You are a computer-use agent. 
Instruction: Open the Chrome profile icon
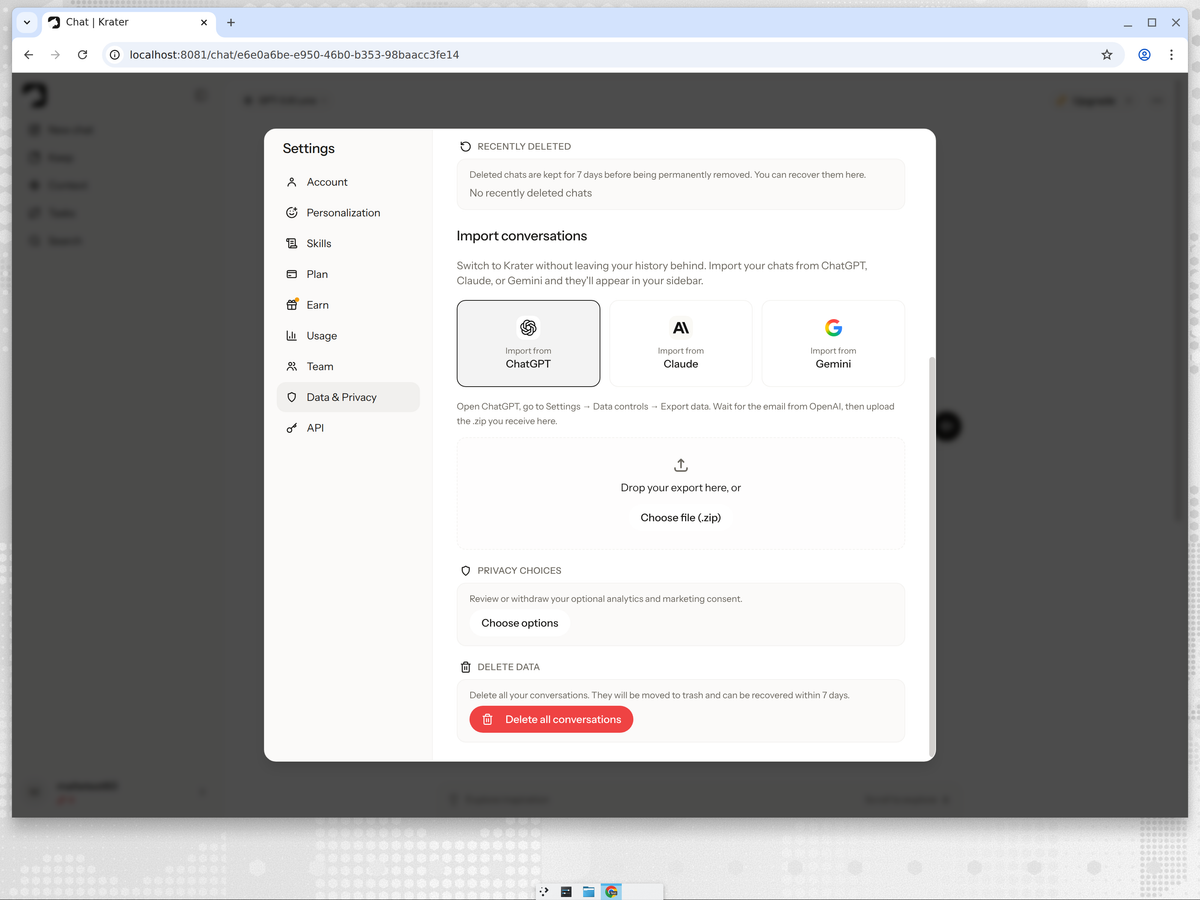click(x=1144, y=55)
